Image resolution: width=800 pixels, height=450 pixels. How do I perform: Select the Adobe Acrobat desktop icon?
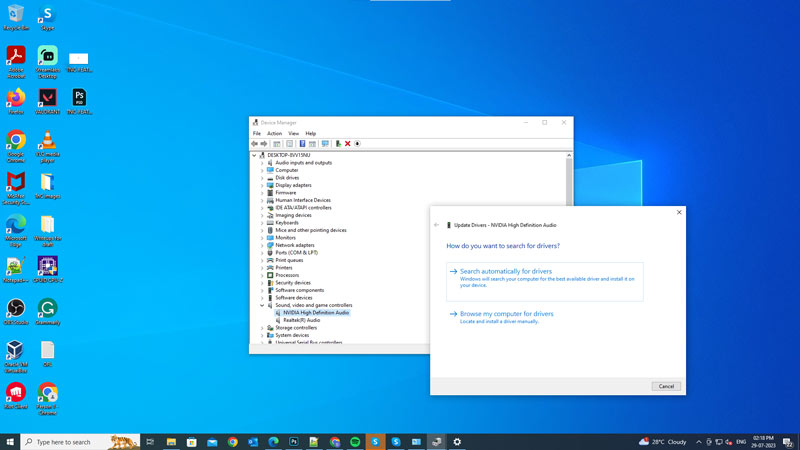coord(16,62)
